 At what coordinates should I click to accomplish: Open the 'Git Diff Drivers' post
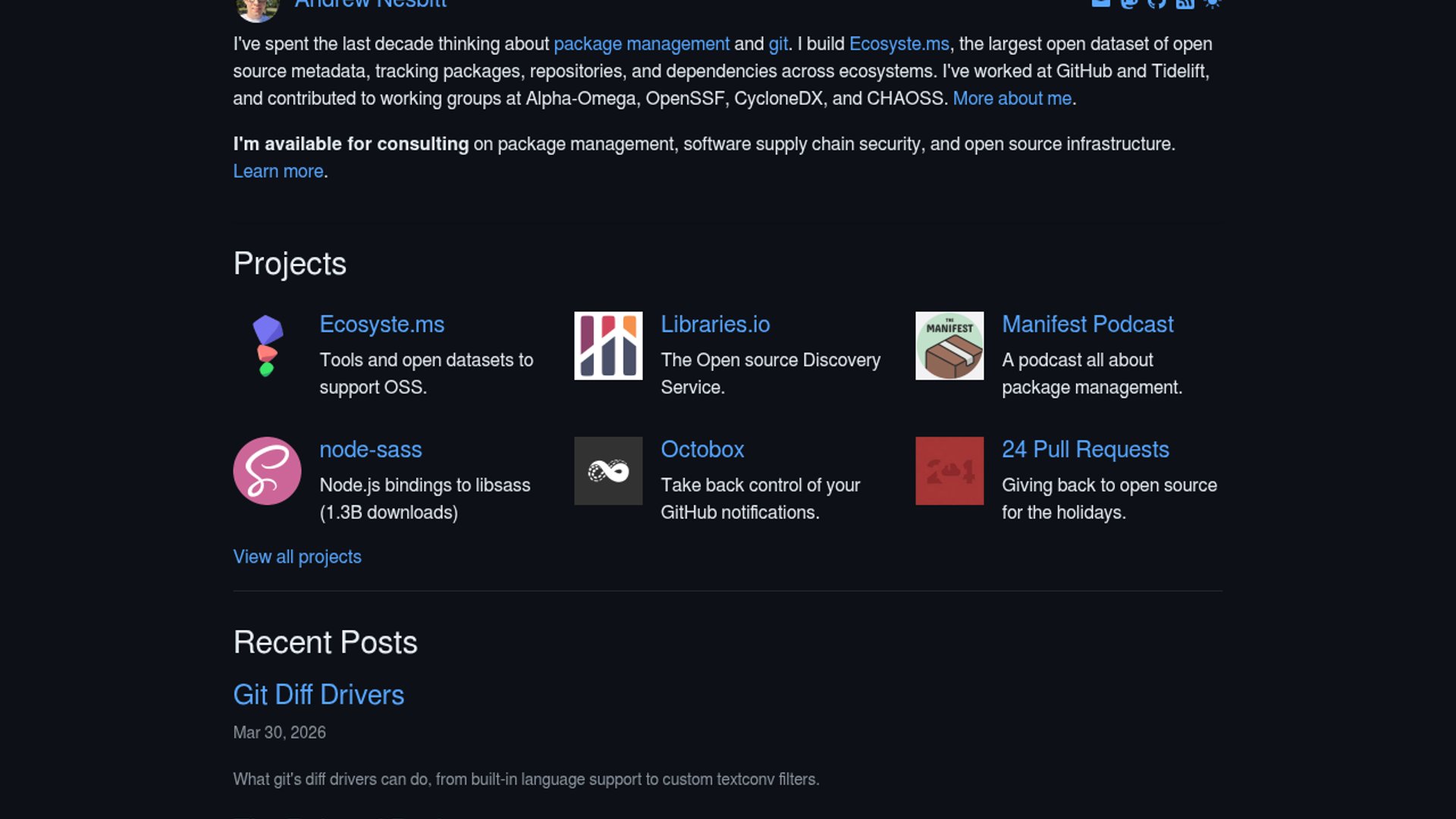[x=318, y=695]
